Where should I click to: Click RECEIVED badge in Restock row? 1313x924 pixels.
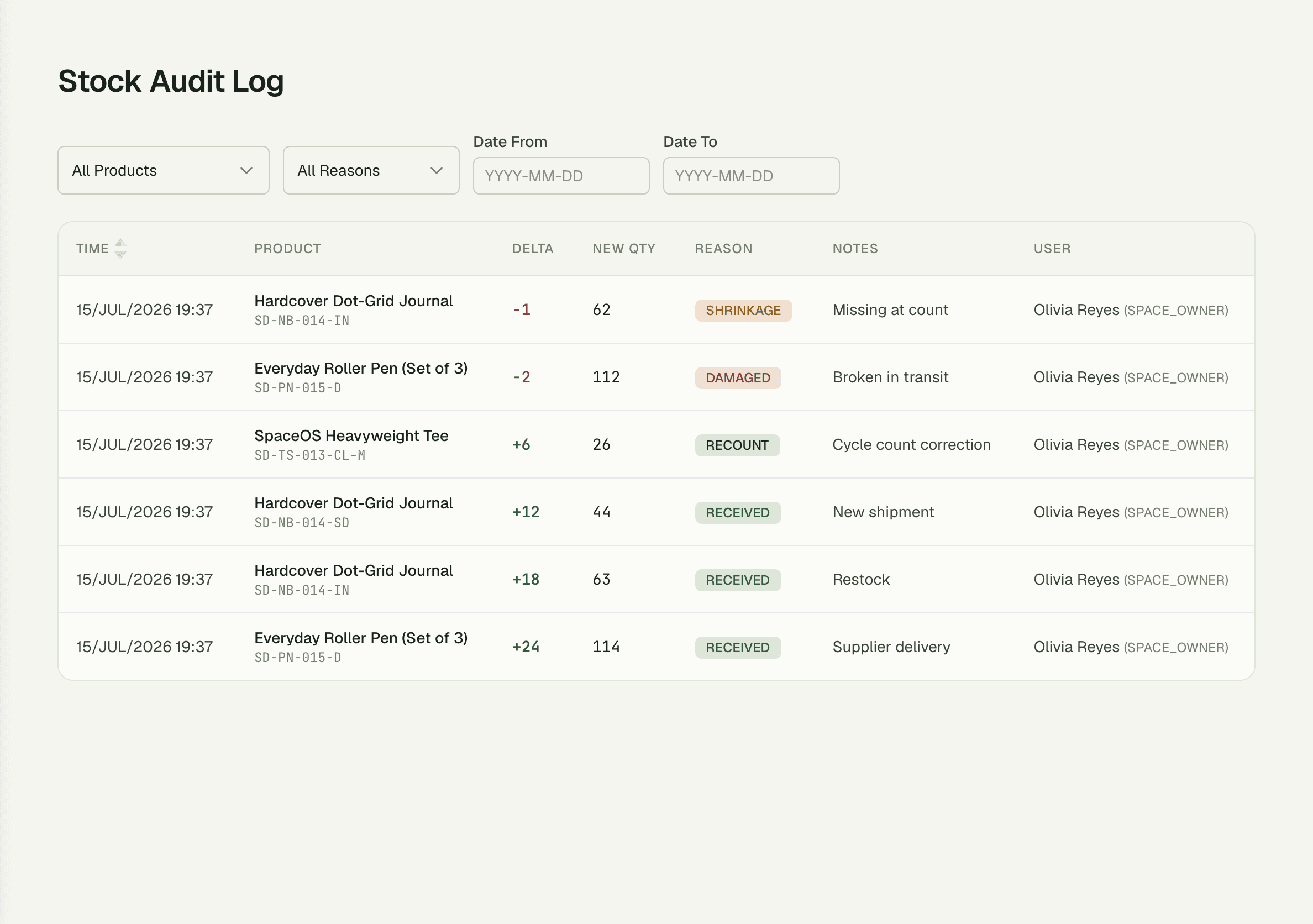click(738, 580)
